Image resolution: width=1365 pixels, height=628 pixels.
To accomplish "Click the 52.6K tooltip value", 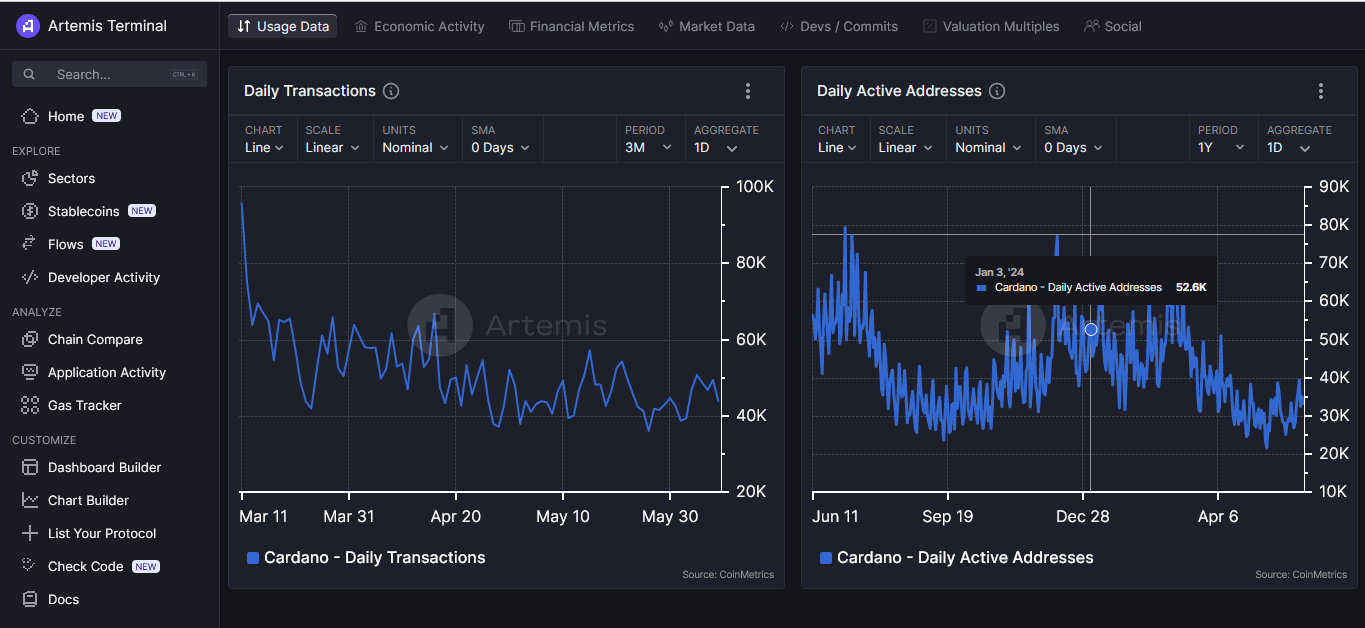I will coord(1191,287).
